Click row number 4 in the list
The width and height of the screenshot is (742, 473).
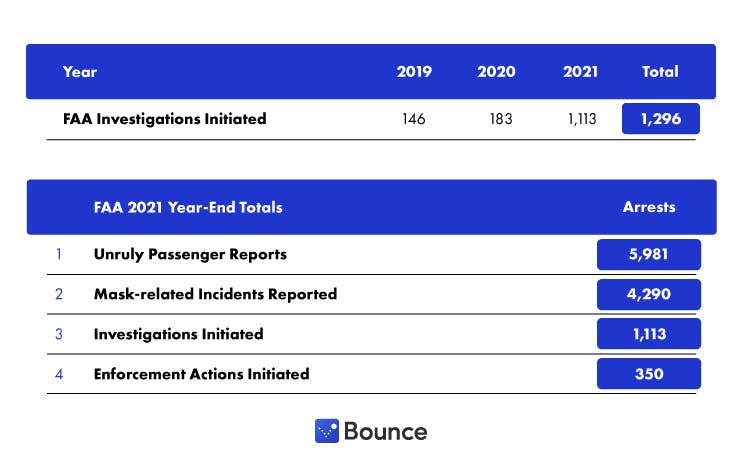(59, 374)
